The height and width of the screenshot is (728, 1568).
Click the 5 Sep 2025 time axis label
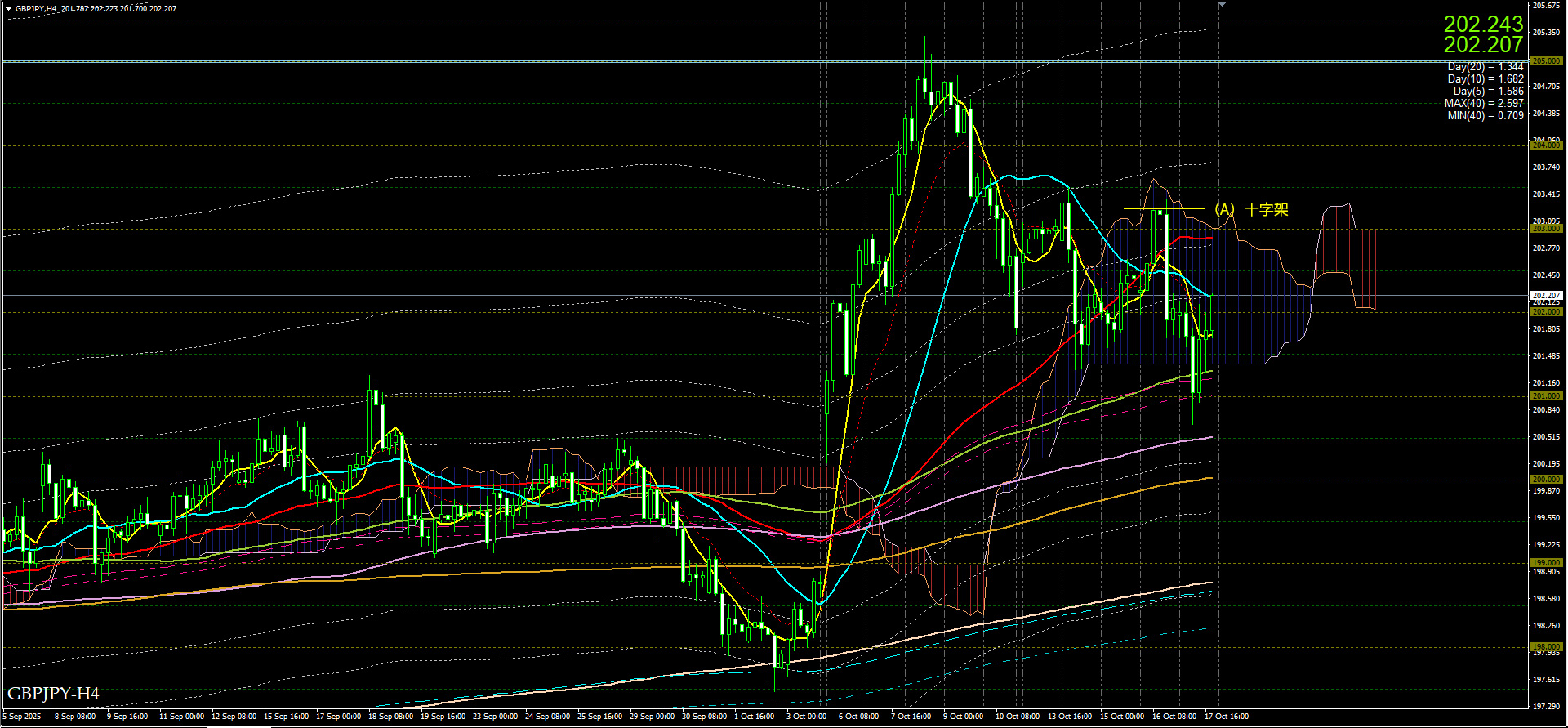tap(22, 717)
